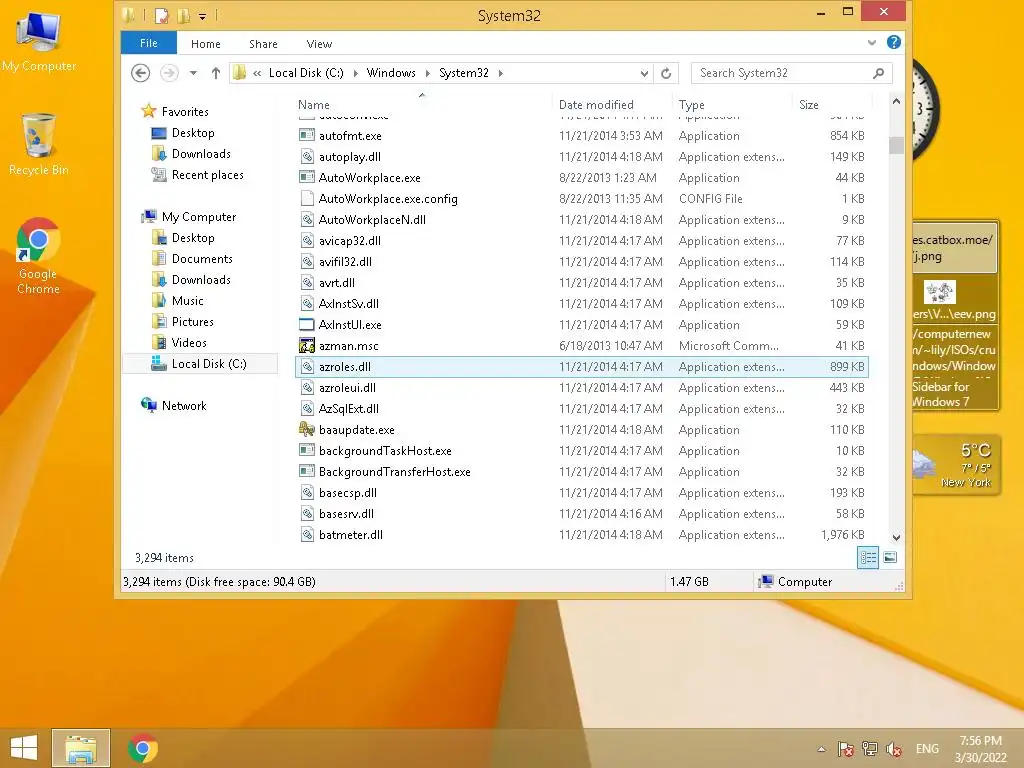Image resolution: width=1024 pixels, height=768 pixels.
Task: Open the volume icon in system tray
Action: pyautogui.click(x=894, y=749)
